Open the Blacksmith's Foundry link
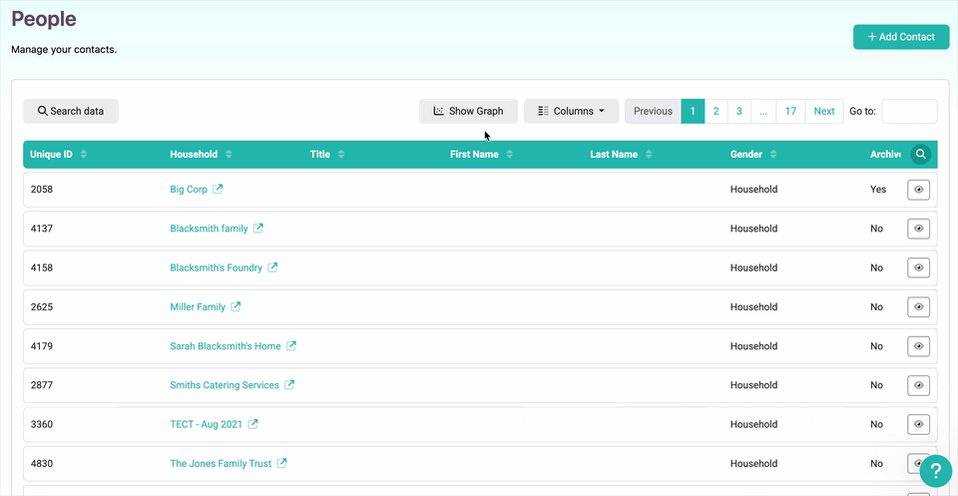 [216, 268]
